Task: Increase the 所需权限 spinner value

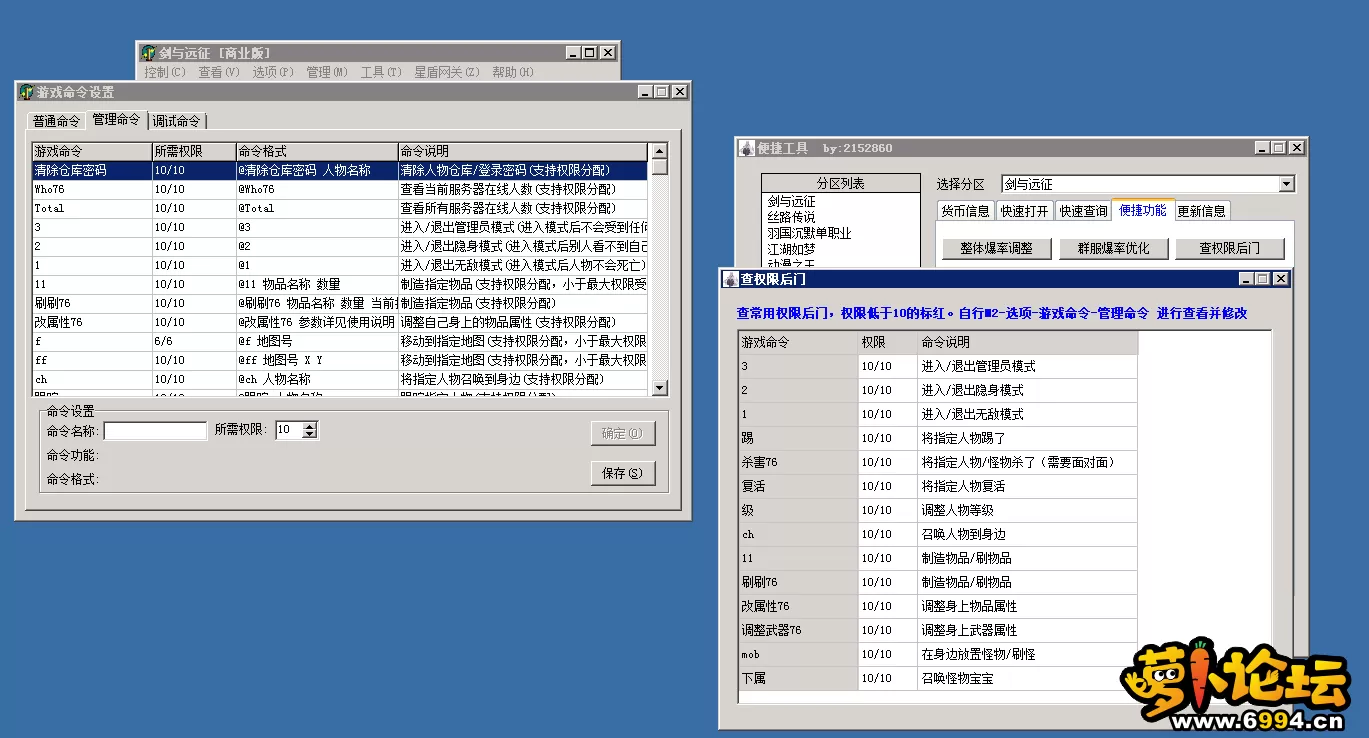Action: [x=310, y=426]
